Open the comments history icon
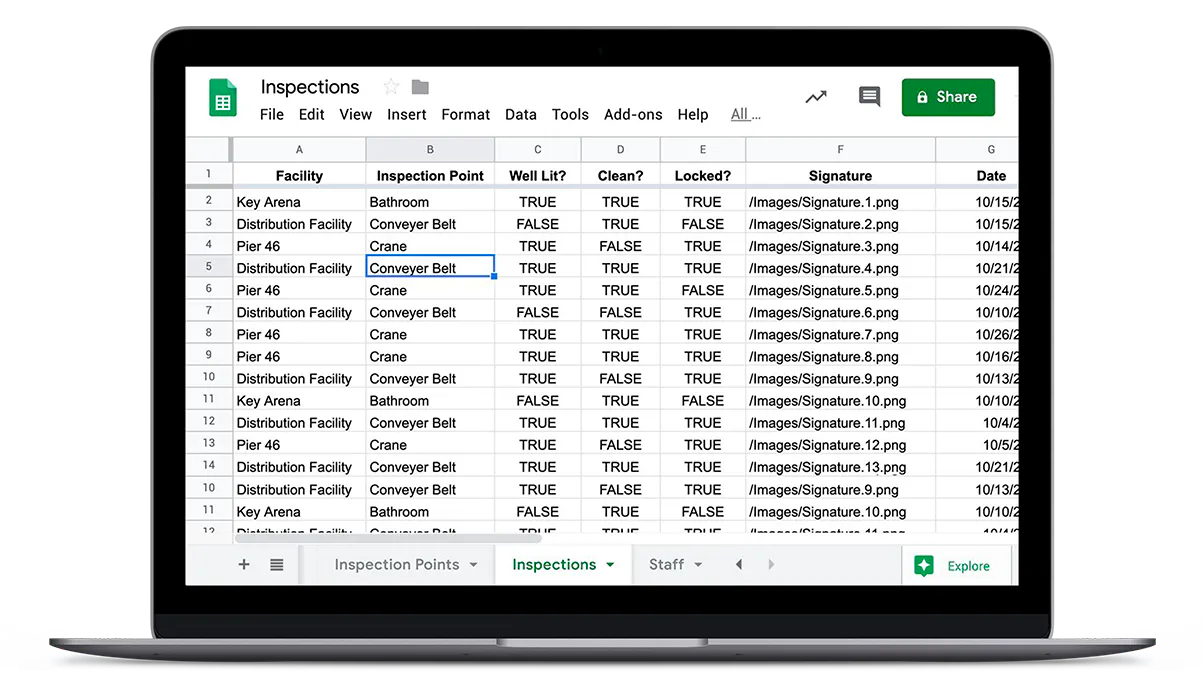The width and height of the screenshot is (1203, 698). pos(870,97)
